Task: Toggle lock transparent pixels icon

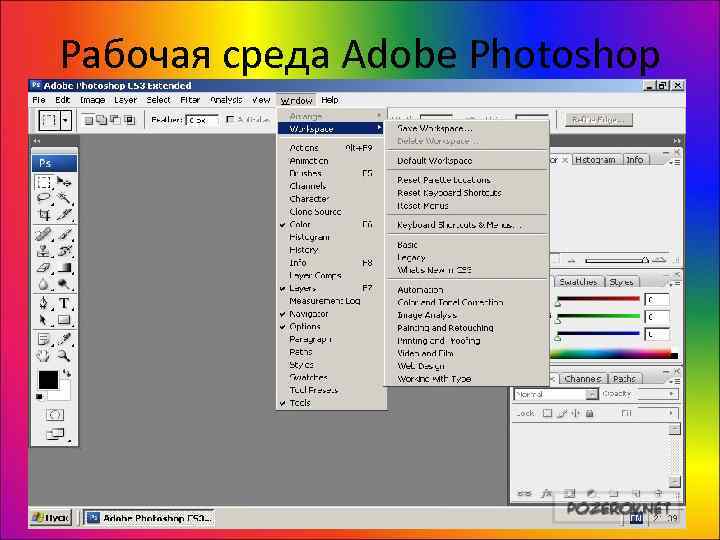Action: pyautogui.click(x=547, y=413)
